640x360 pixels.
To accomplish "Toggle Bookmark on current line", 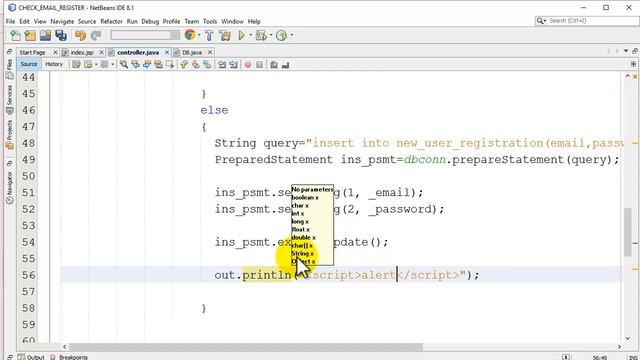I will [x=207, y=64].
